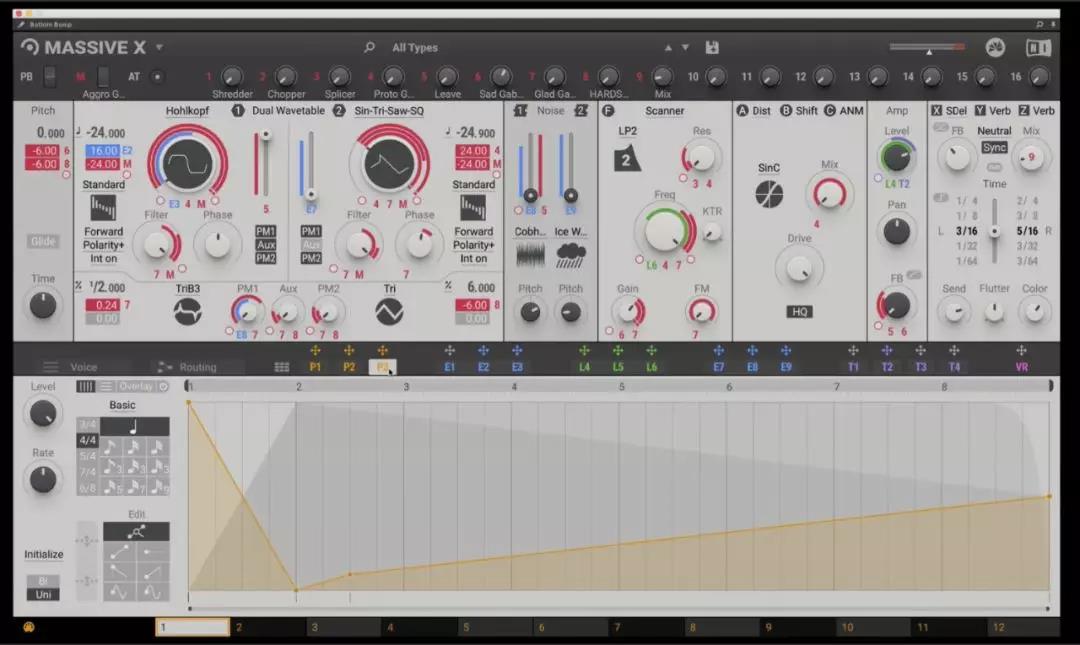Click the save preset disk icon
1080x645 pixels.
[712, 47]
